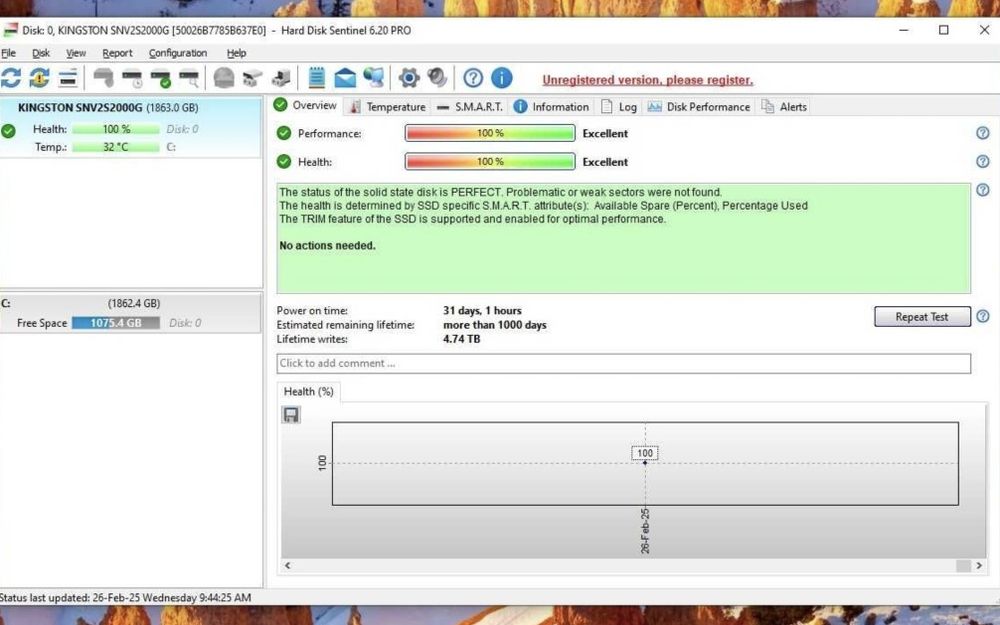Click the sidebar Temp. 32 °C bar
1000x625 pixels.
pyautogui.click(x=115, y=147)
